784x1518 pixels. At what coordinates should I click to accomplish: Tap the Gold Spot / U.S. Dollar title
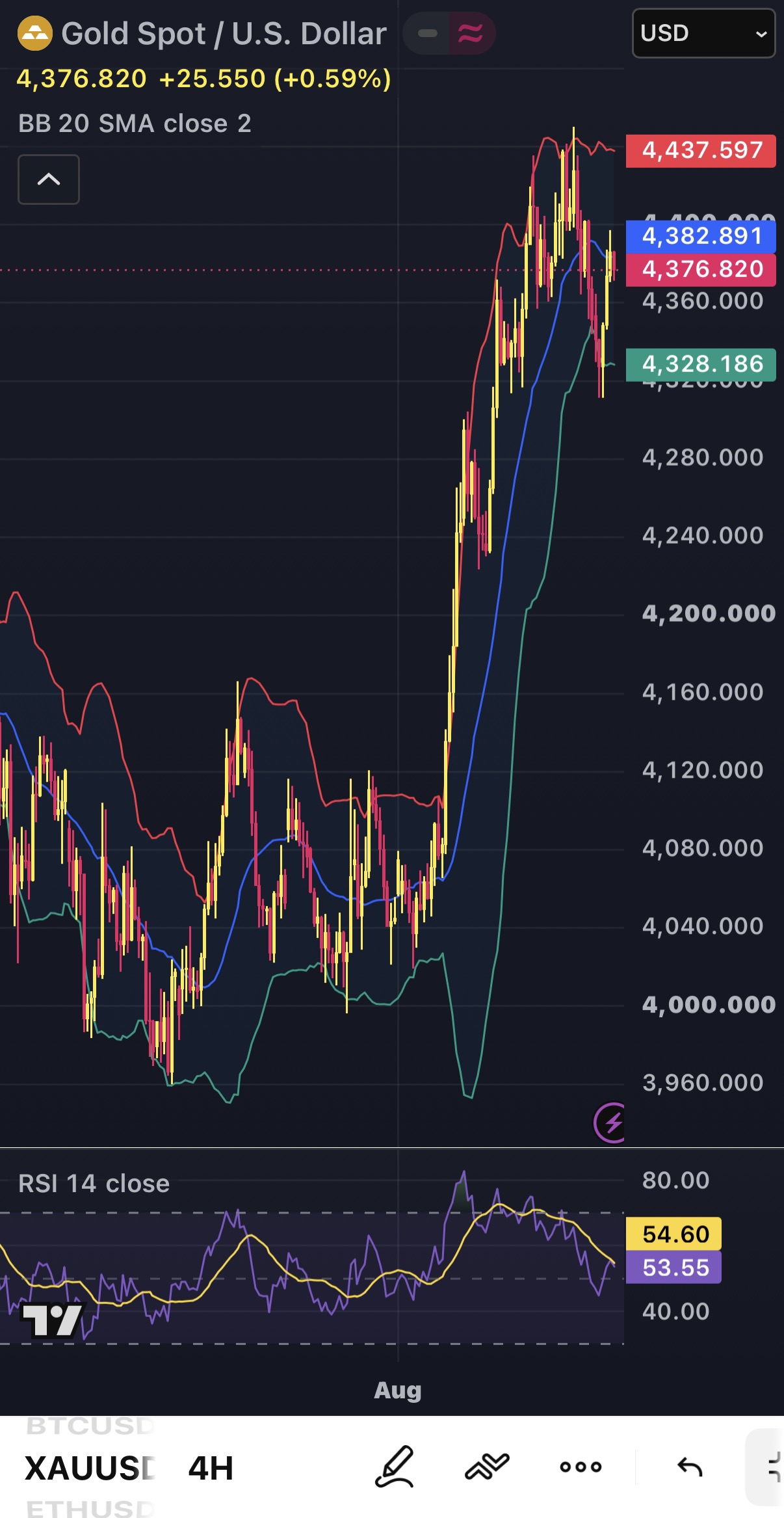(224, 33)
